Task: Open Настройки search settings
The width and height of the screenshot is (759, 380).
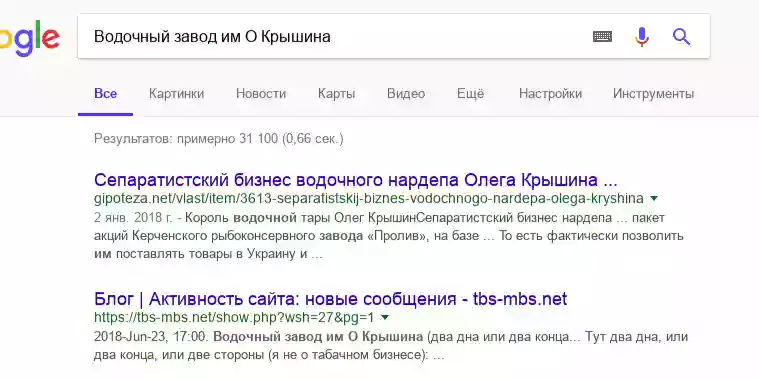Action: click(550, 93)
